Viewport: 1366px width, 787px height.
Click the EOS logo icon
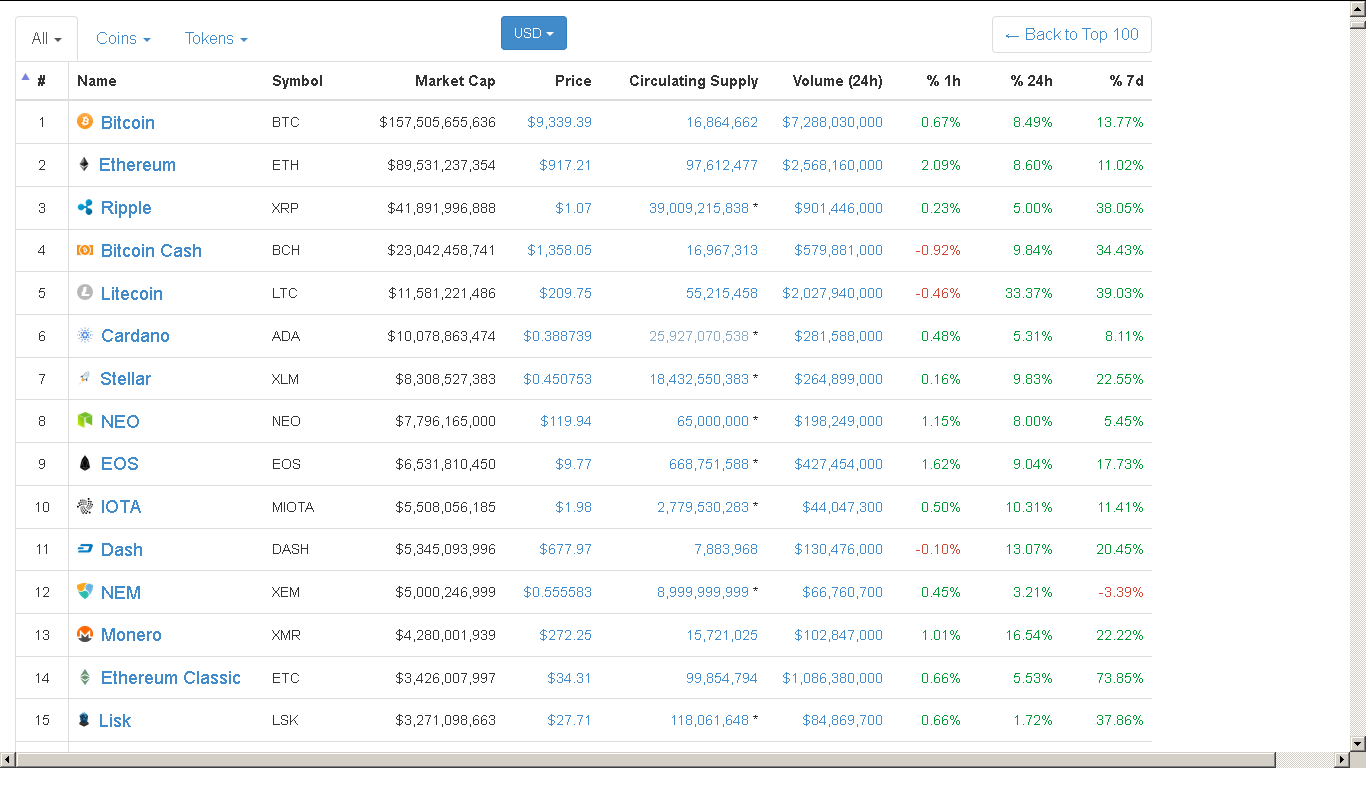pyautogui.click(x=85, y=463)
